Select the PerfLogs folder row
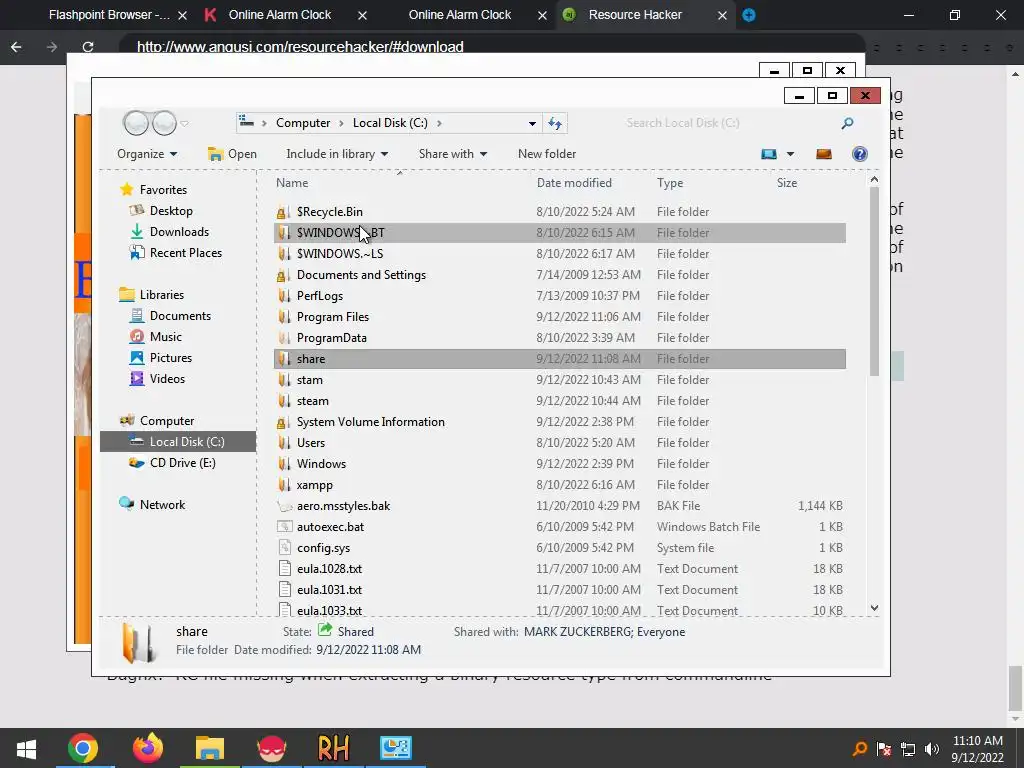Viewport: 1024px width, 768px height. [x=560, y=296]
